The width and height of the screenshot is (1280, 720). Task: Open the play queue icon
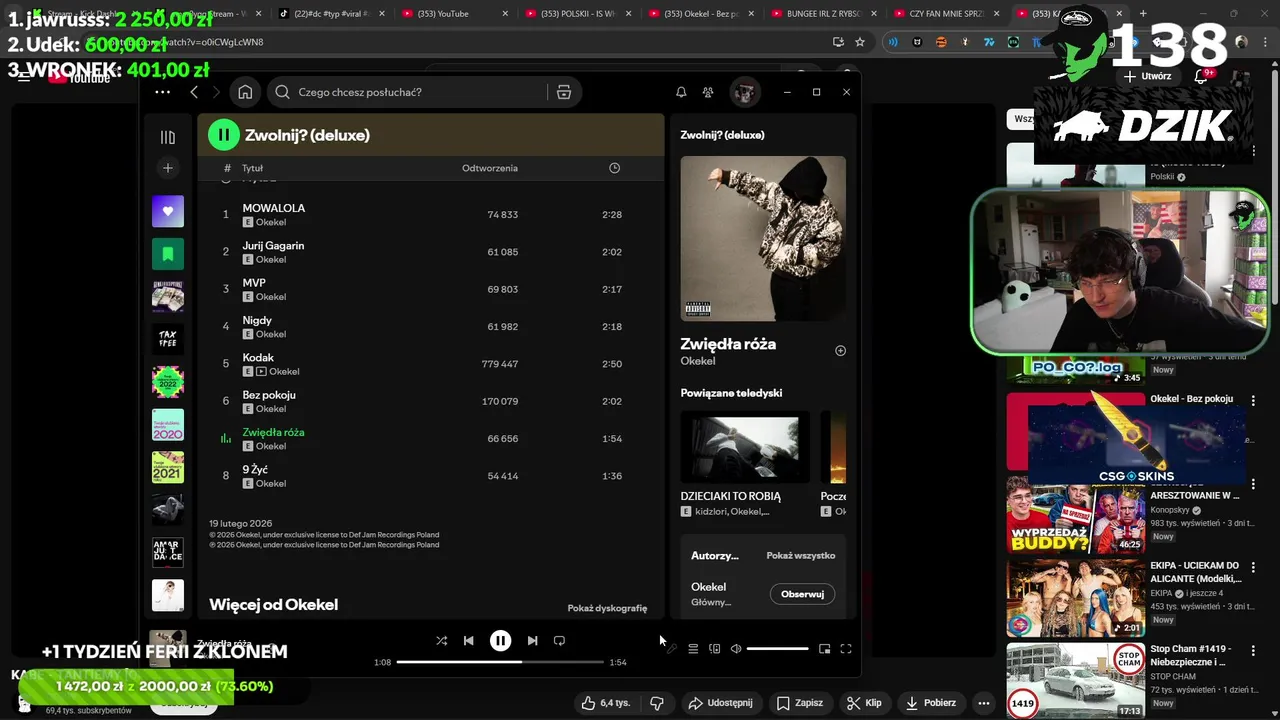point(693,649)
